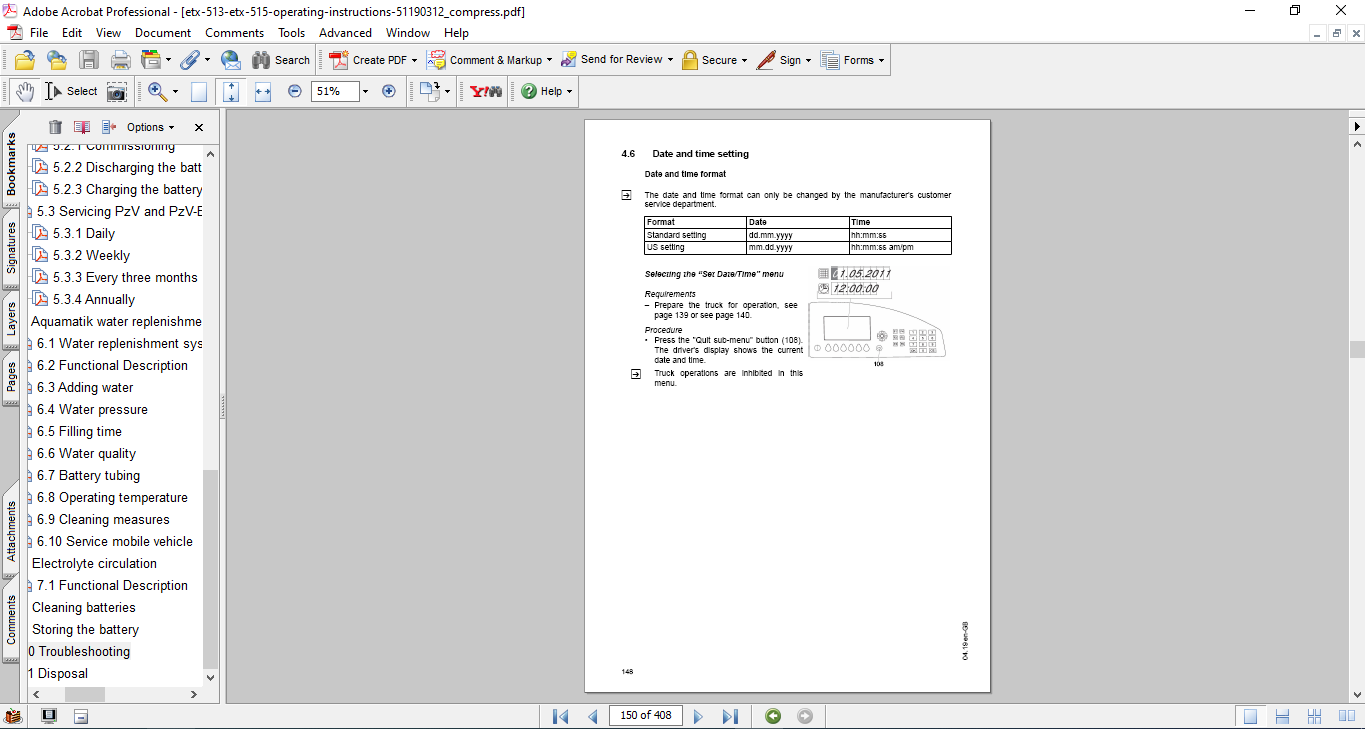
Task: Open the zoom percentage dropdown arrow
Action: tap(365, 91)
